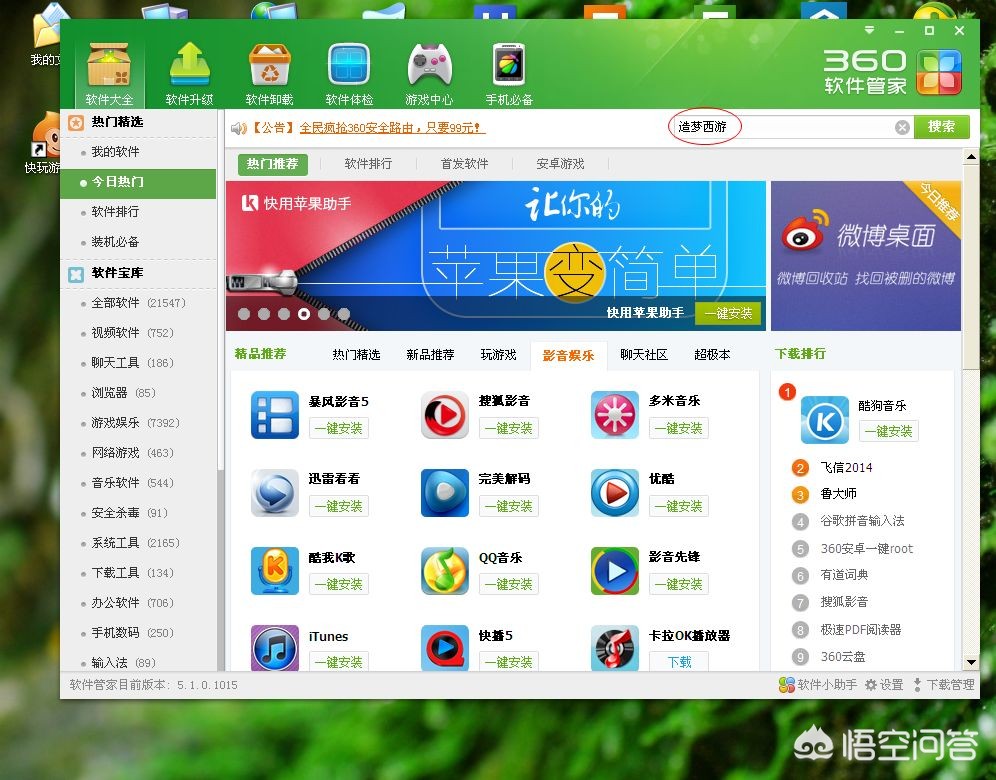Click the scrollbar up arrow in the main panel

(971, 156)
